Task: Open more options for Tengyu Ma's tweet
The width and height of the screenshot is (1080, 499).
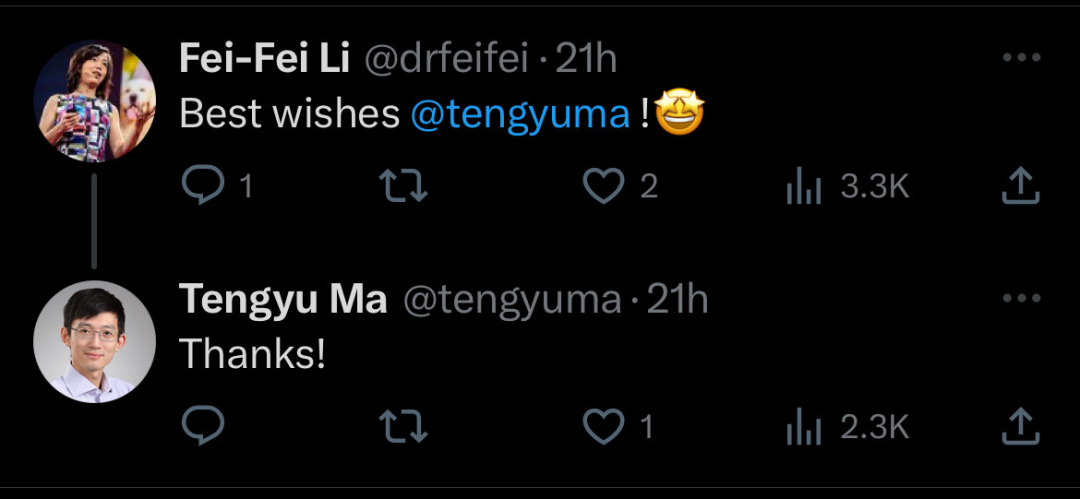Action: (1021, 298)
